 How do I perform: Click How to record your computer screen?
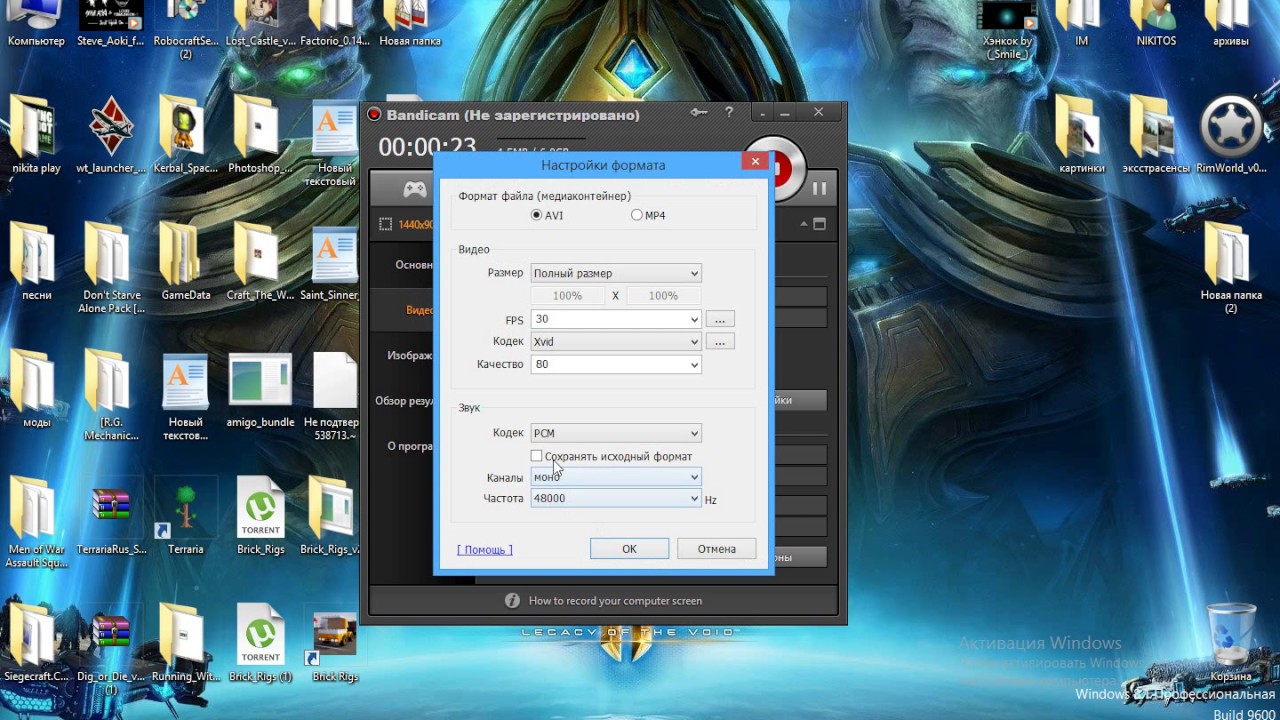615,601
